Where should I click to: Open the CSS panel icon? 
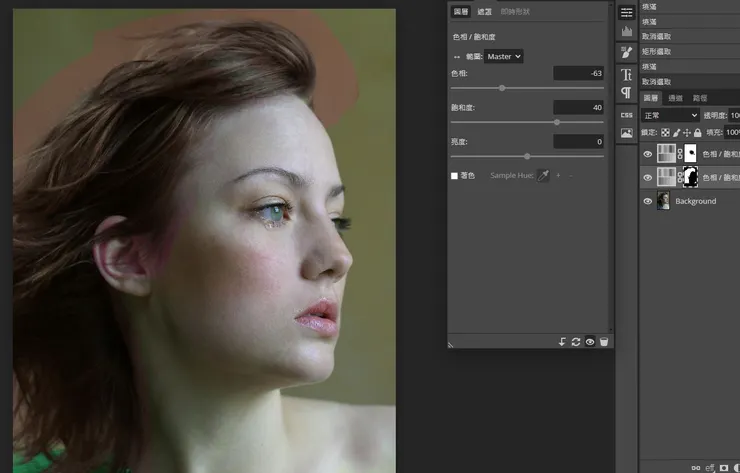coord(626,115)
